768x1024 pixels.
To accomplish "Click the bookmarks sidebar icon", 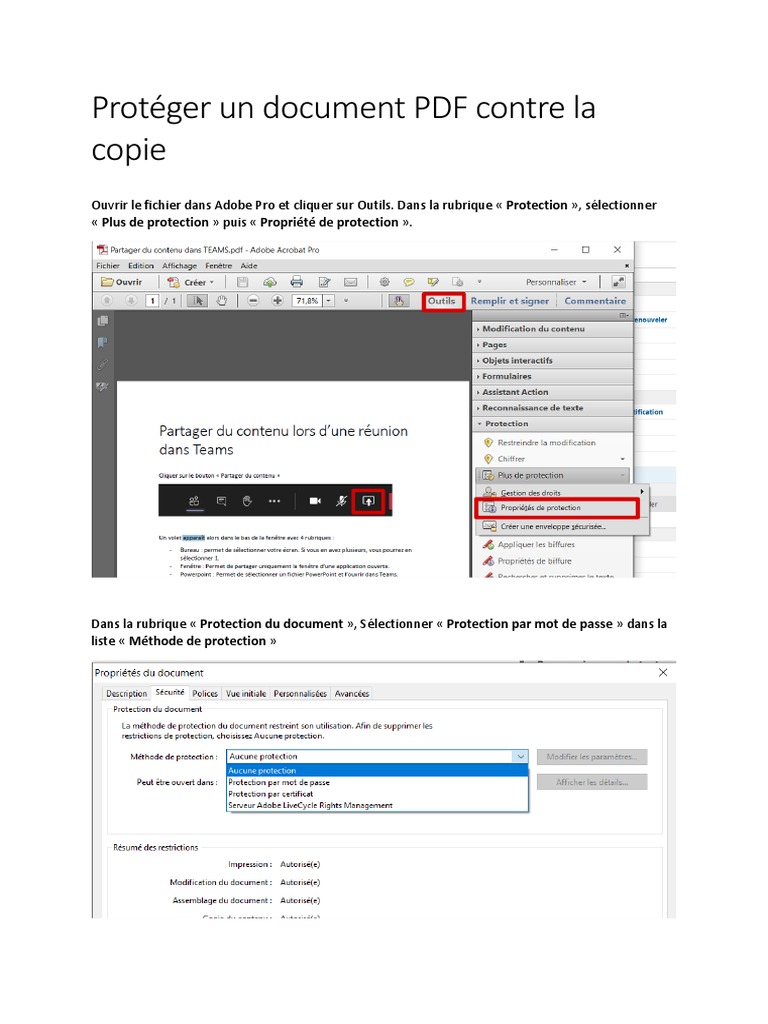I will coord(103,343).
